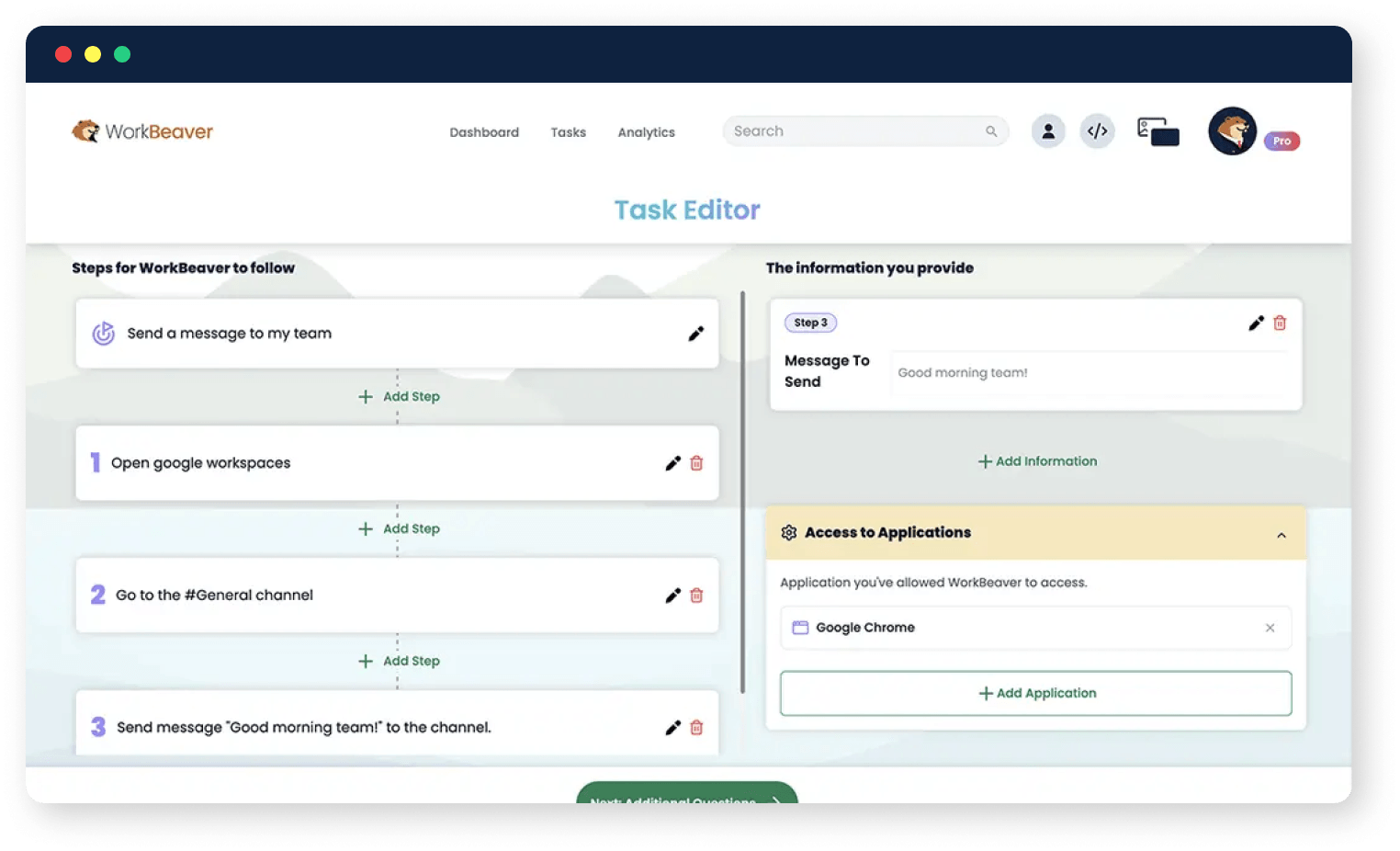Click the steps list vertical scrollbar
This screenshot has height=851, width=1400.
(742, 492)
